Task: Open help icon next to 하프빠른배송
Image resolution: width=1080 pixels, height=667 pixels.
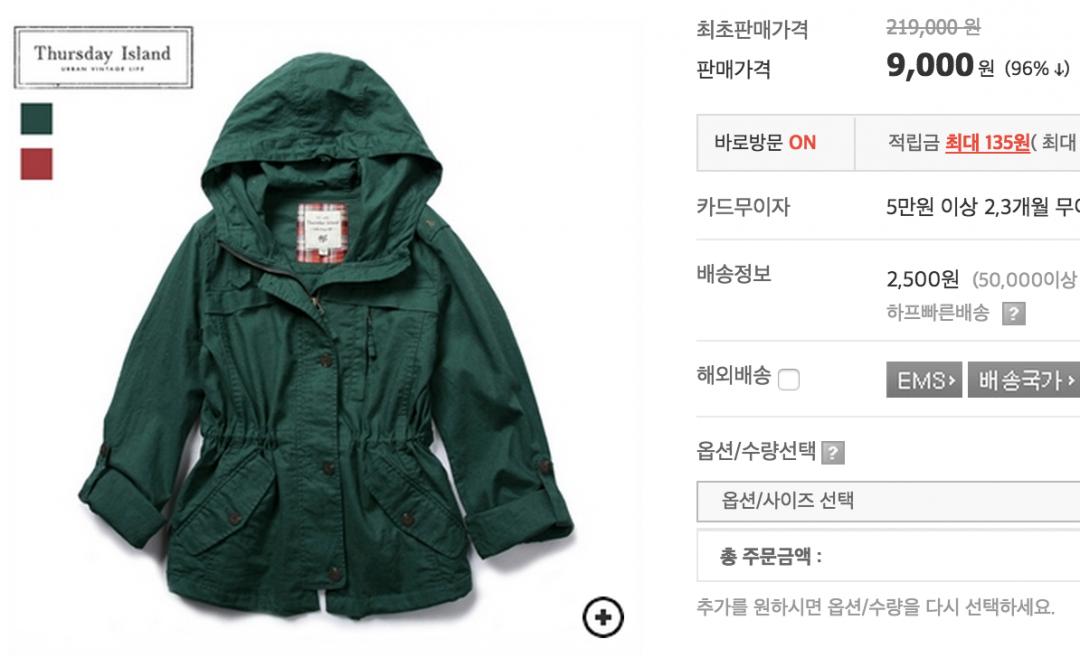Action: click(1013, 314)
